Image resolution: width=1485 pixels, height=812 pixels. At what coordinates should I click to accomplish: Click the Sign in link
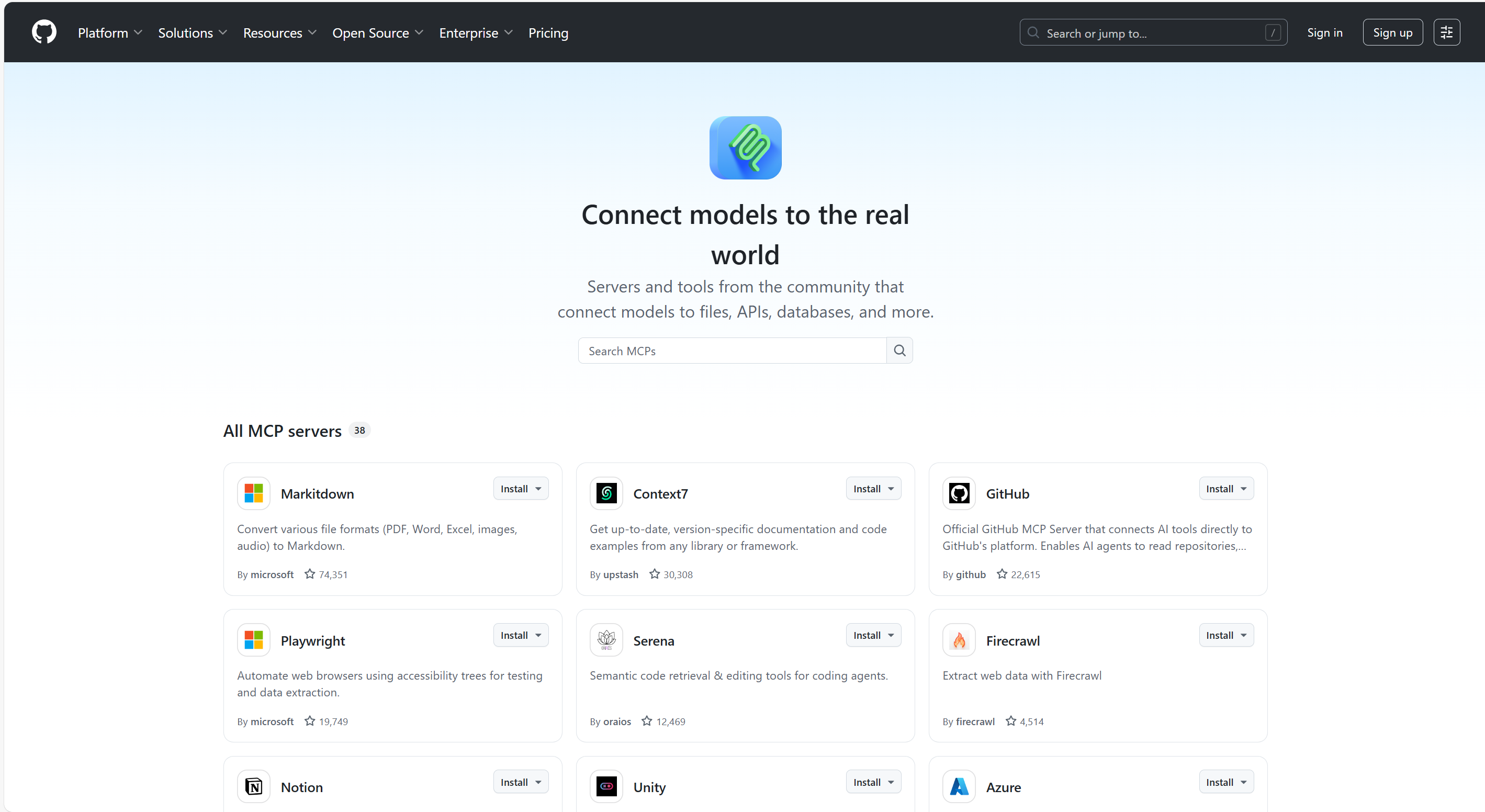coord(1324,32)
